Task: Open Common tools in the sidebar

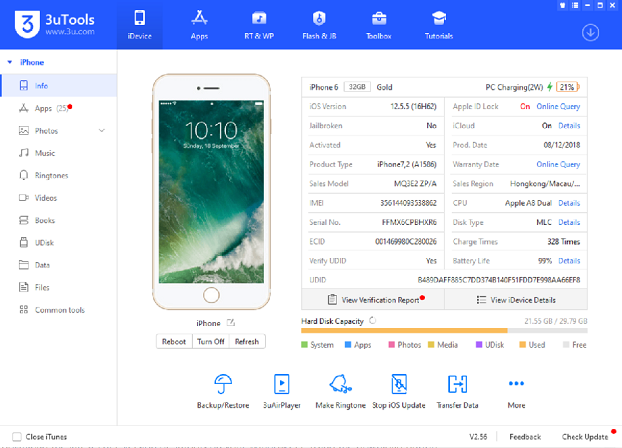Action: click(59, 310)
